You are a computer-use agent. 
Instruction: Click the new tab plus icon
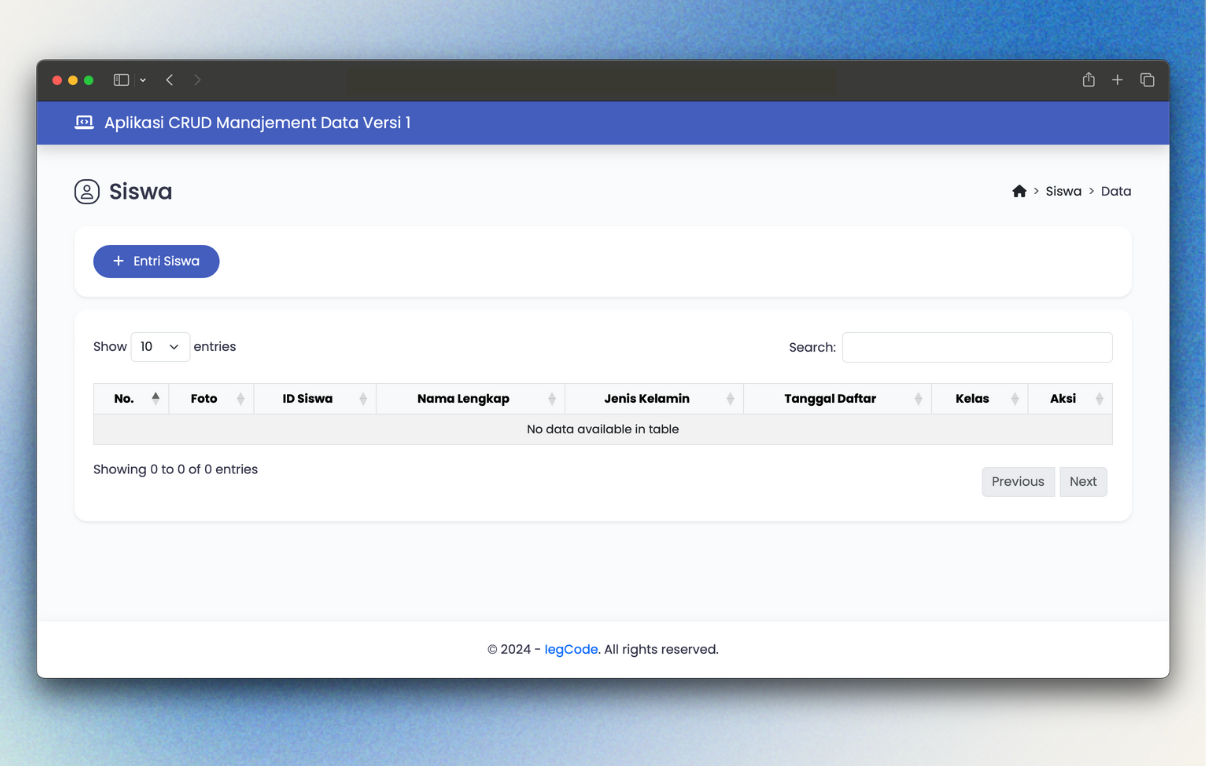1117,80
